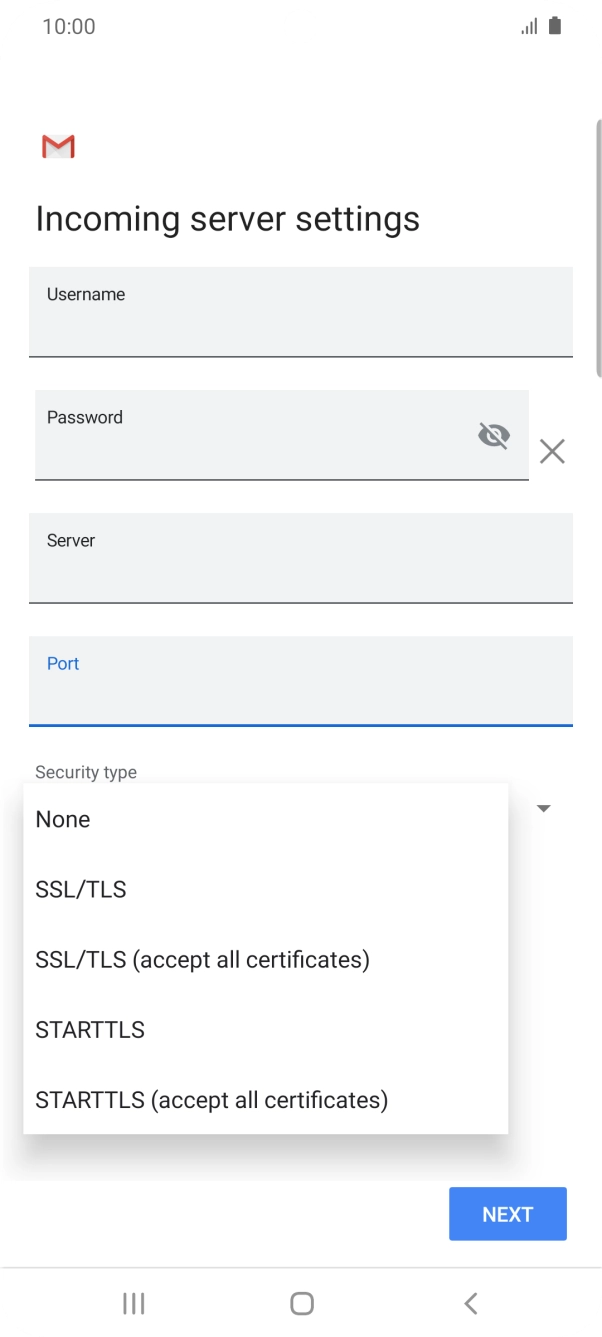Select SSL/TLS from security options

80,889
